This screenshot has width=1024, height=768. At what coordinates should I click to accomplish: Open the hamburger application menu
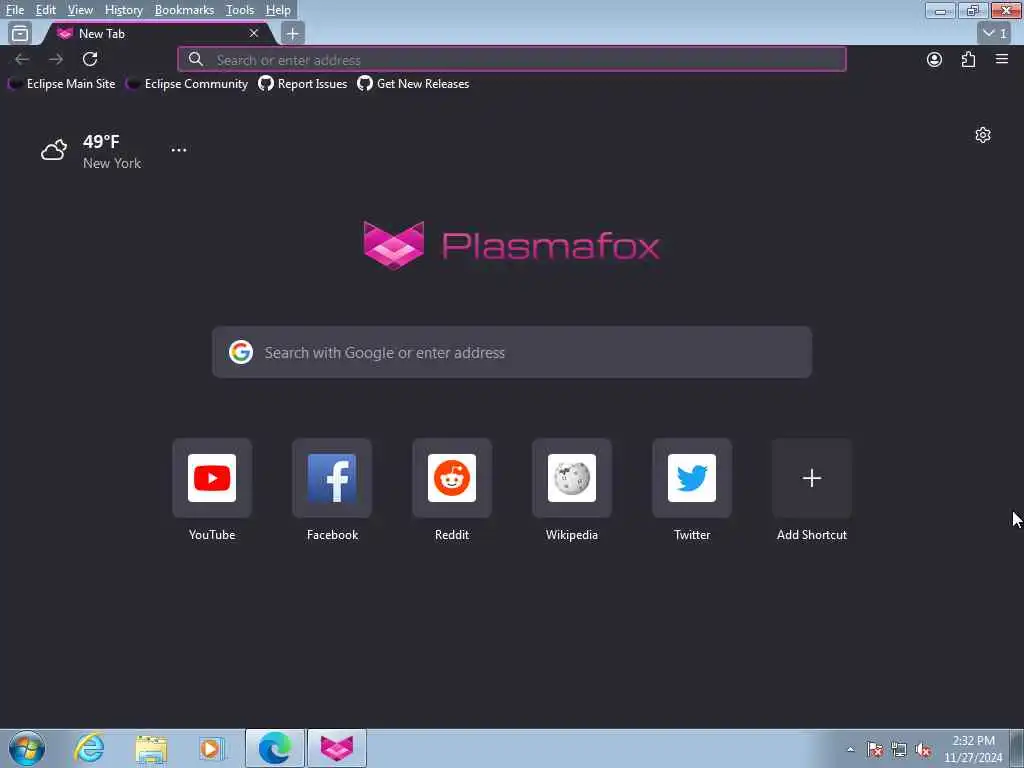(1002, 59)
